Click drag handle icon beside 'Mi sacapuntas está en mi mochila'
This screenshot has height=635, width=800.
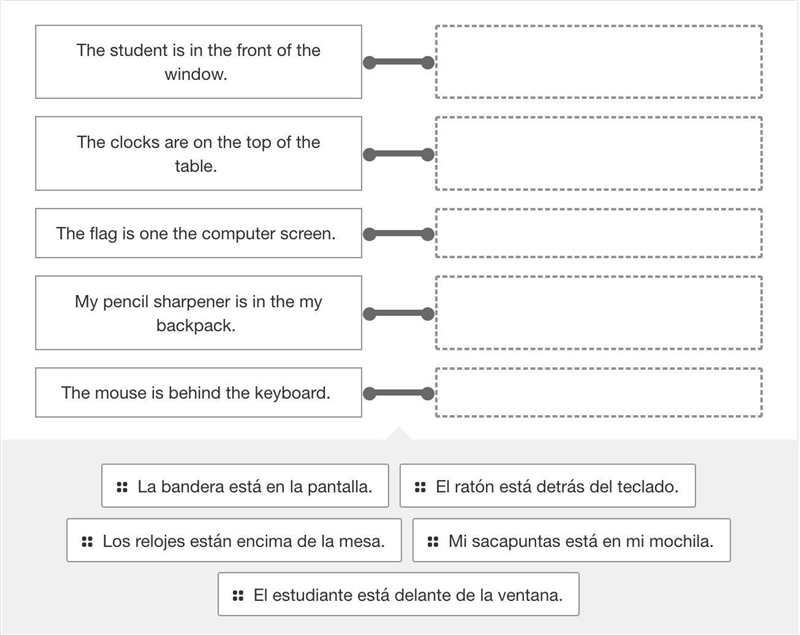(433, 542)
